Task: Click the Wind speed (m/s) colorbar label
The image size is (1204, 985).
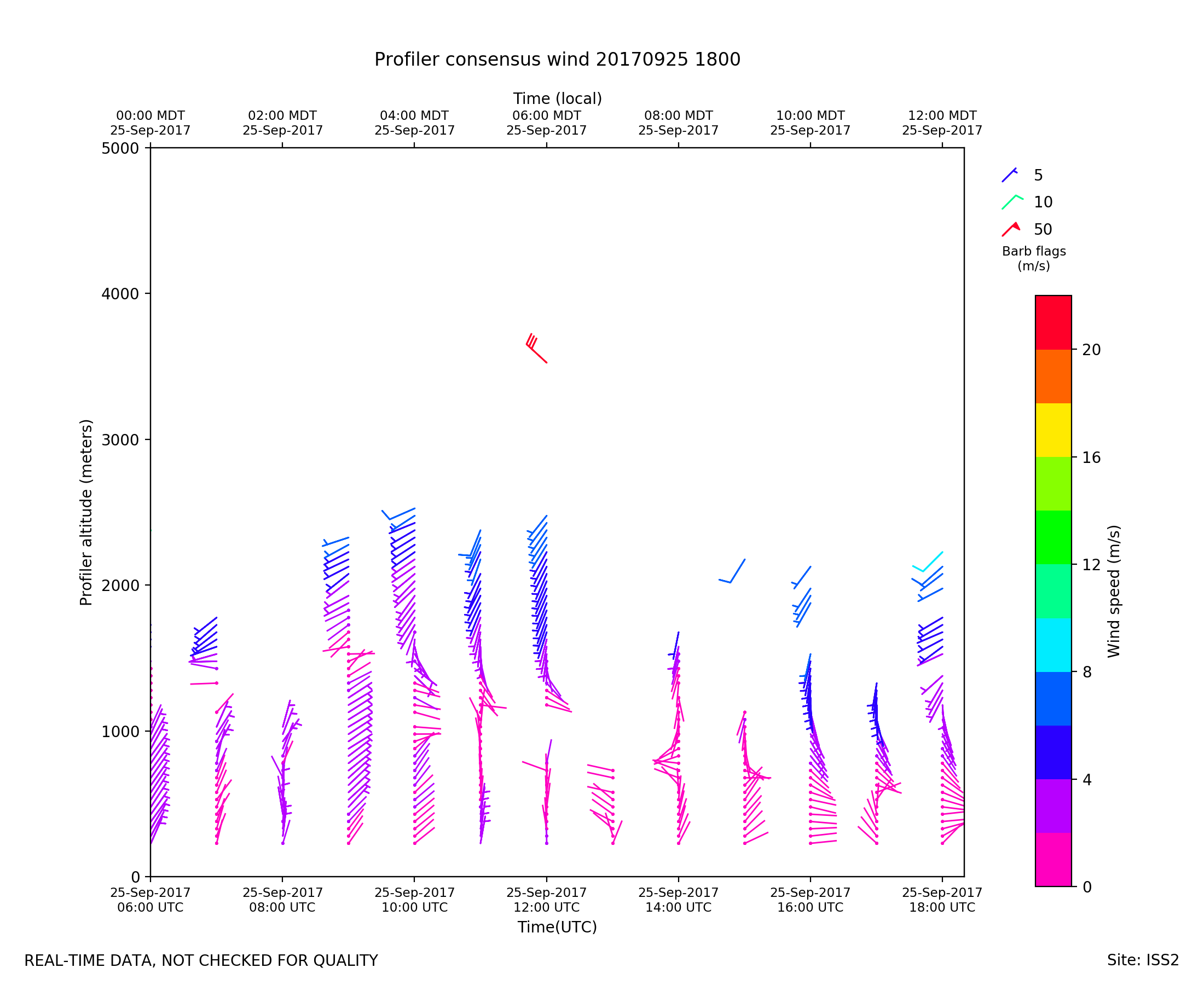Action: pyautogui.click(x=1114, y=591)
